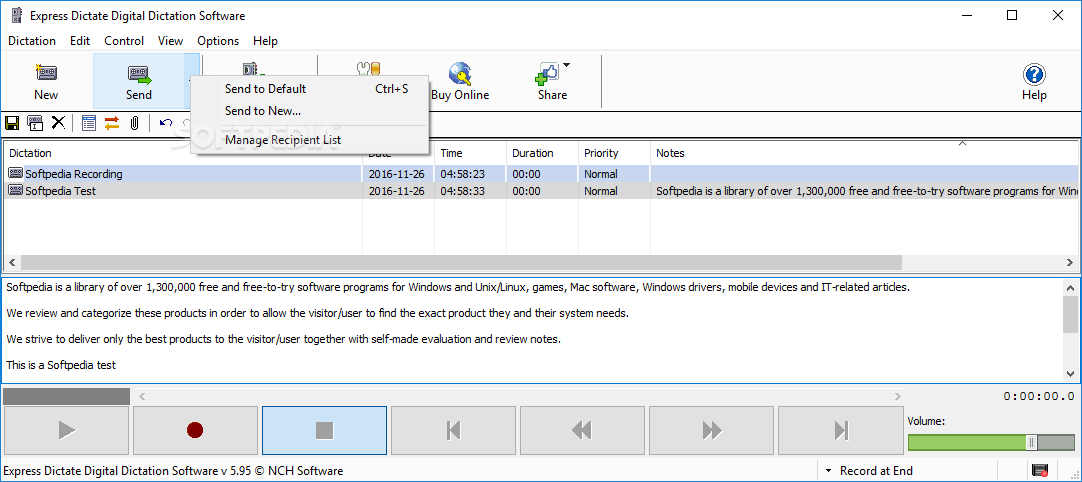The width and height of the screenshot is (1082, 482).
Task: Click the paperclip attach file icon
Action: (135, 123)
